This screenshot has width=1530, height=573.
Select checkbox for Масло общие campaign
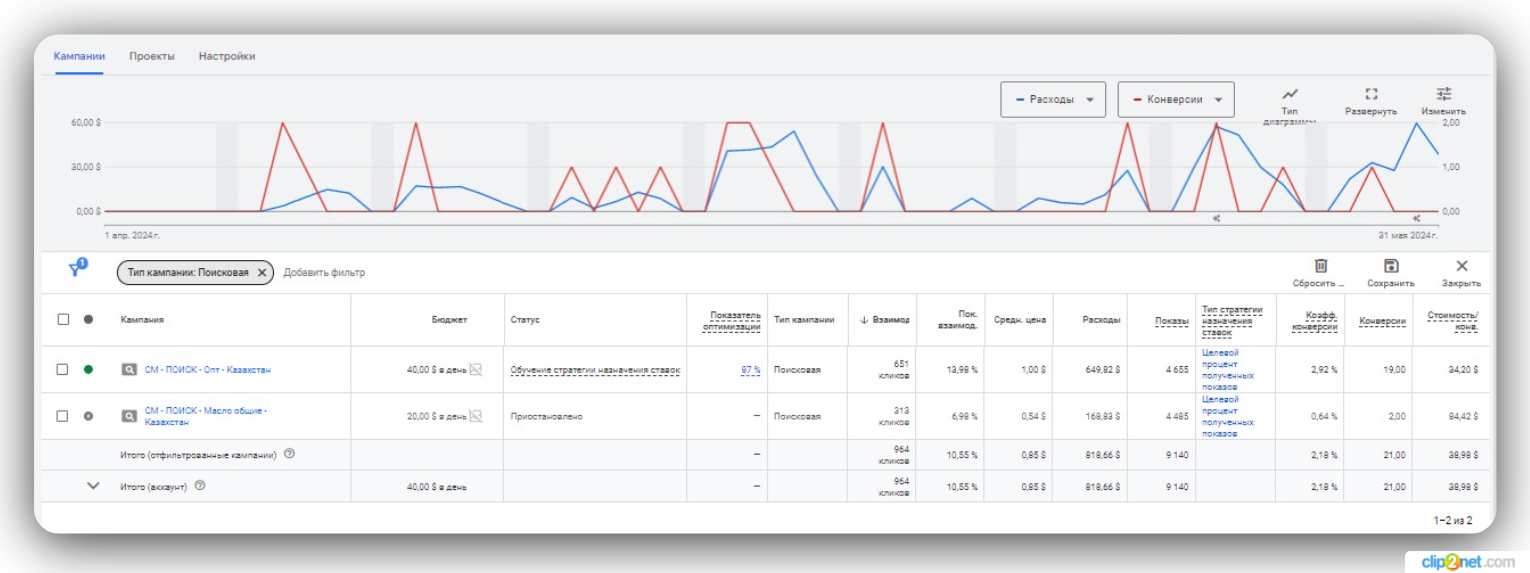[x=63, y=416]
